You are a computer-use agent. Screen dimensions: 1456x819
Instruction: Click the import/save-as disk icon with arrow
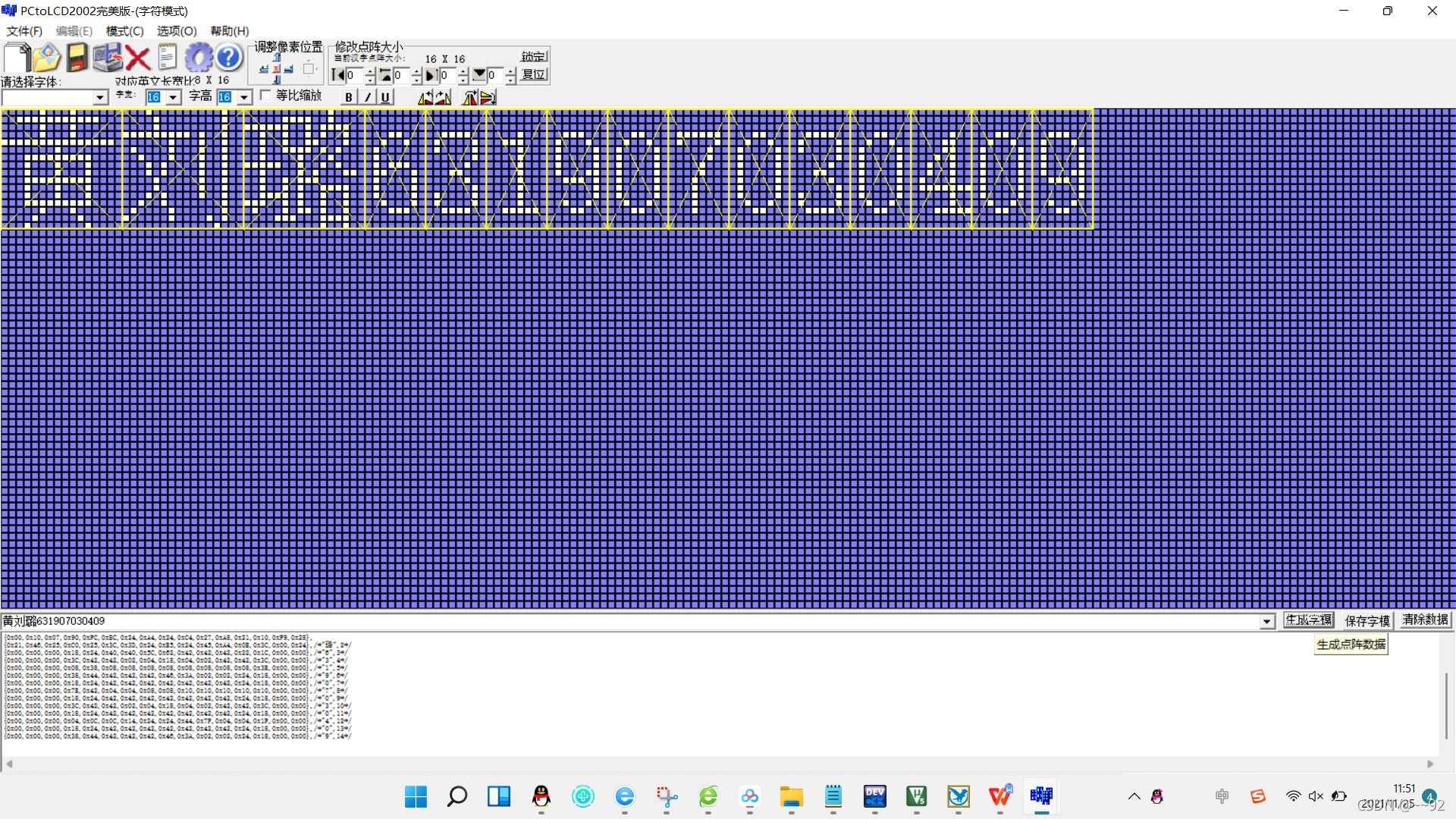click(108, 58)
